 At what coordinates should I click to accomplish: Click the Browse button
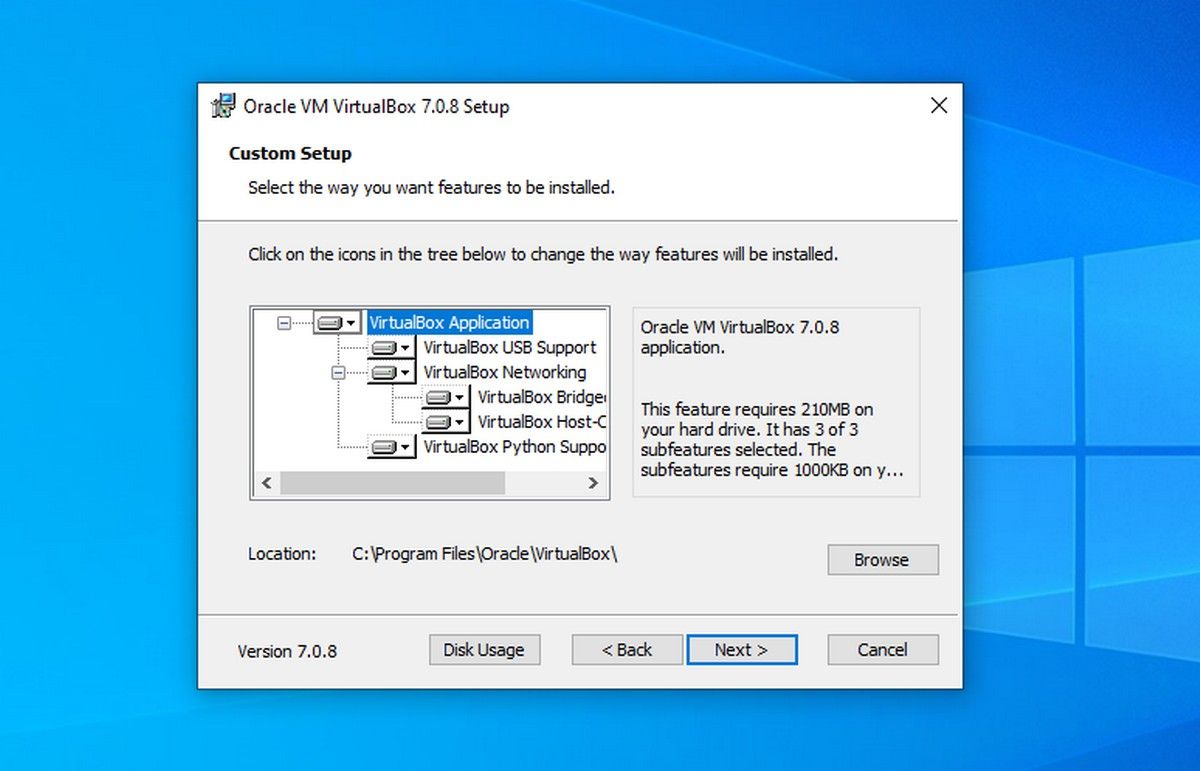tap(882, 559)
